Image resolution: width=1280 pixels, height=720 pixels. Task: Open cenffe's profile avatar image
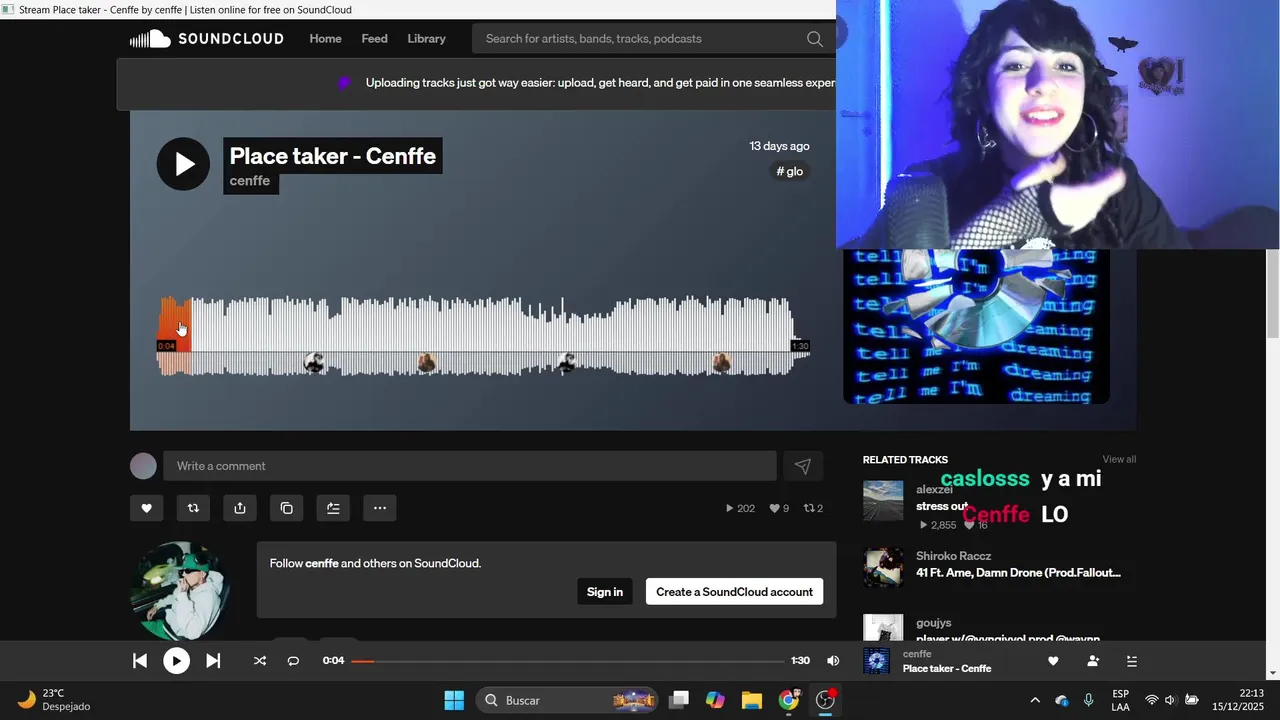[180, 591]
